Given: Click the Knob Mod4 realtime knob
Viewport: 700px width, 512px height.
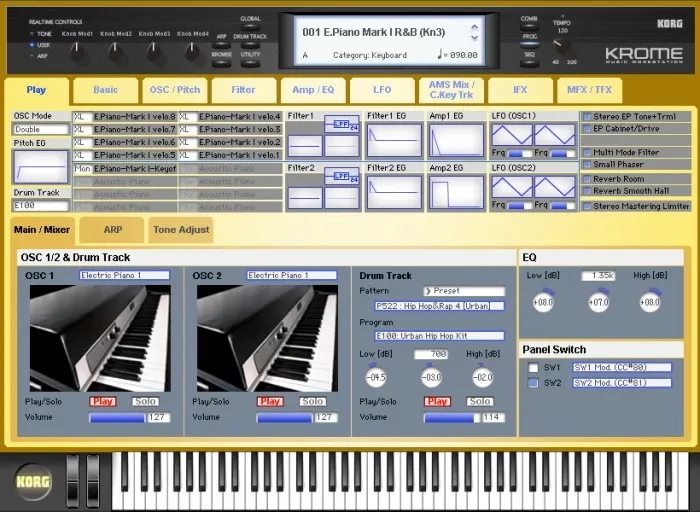Looking at the screenshot, I should click(192, 53).
